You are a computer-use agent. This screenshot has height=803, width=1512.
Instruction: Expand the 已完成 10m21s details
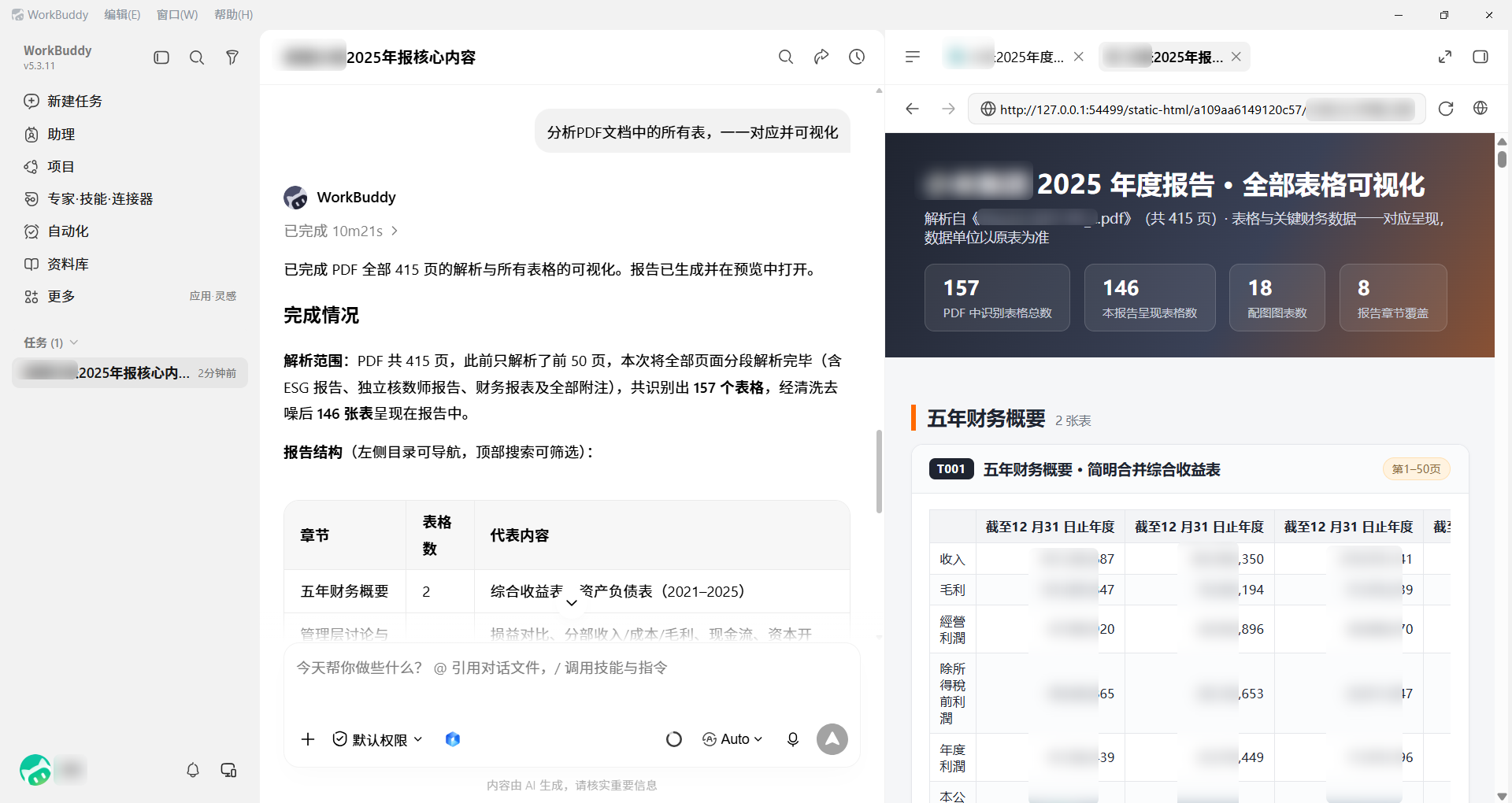click(341, 231)
